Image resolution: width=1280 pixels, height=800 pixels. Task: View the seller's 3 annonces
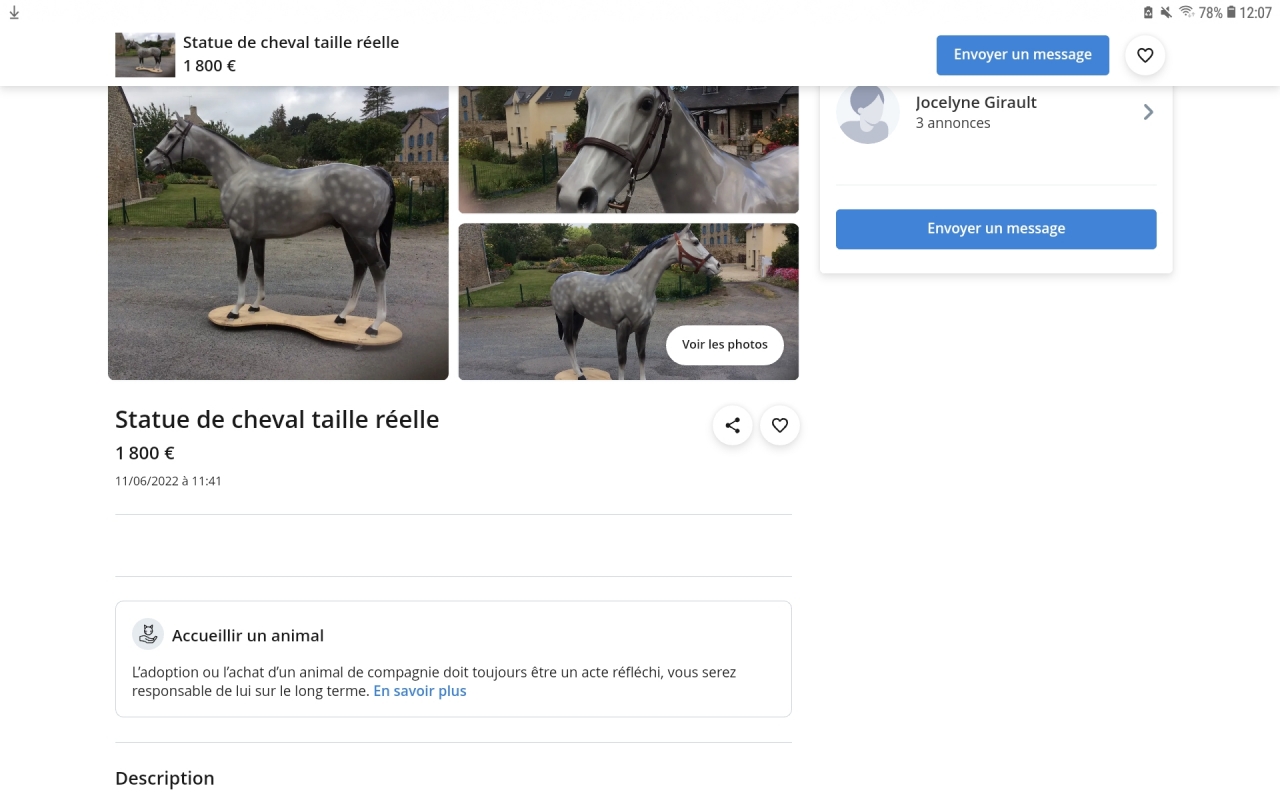click(953, 123)
